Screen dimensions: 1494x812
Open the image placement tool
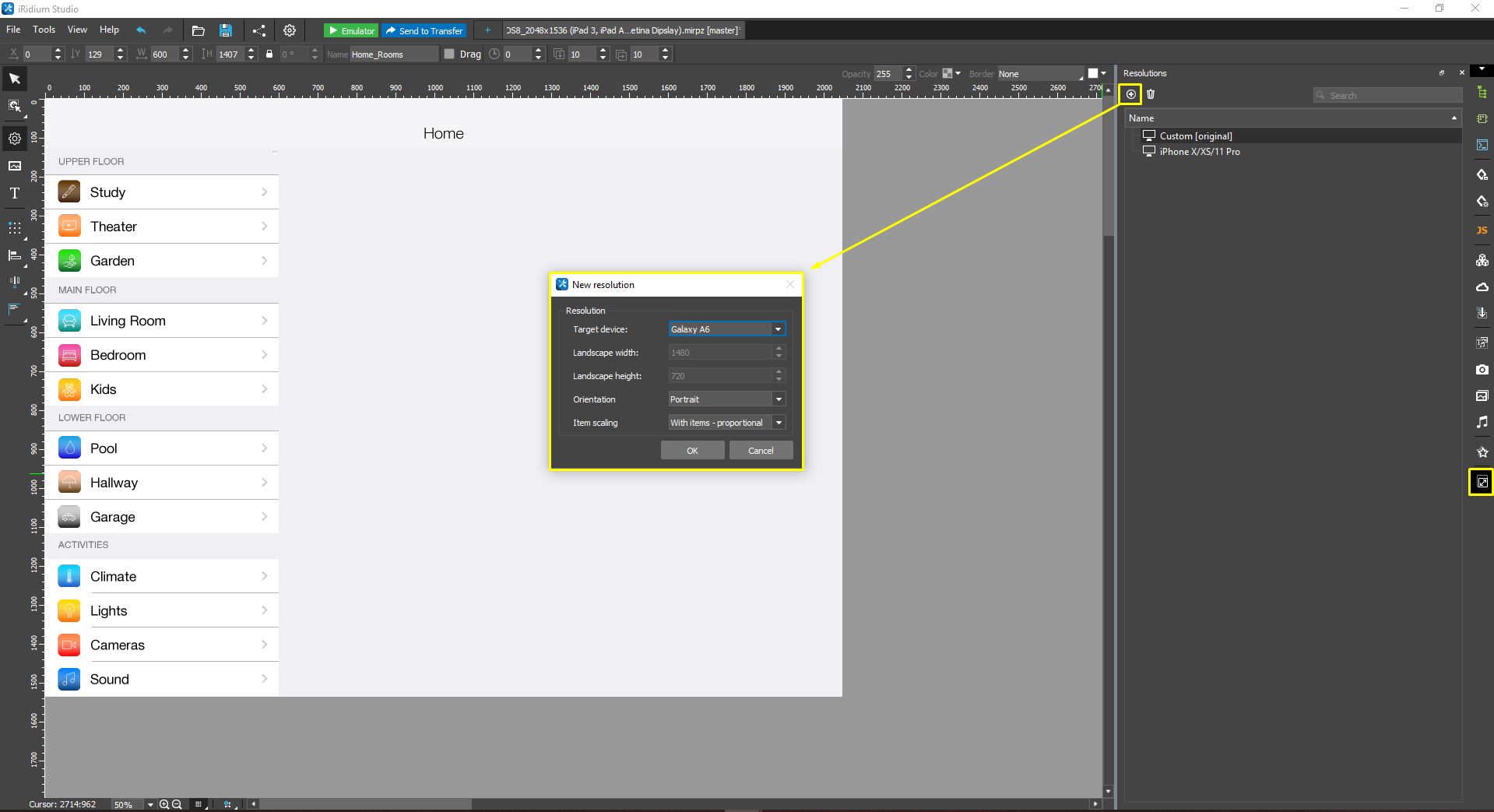tap(14, 165)
